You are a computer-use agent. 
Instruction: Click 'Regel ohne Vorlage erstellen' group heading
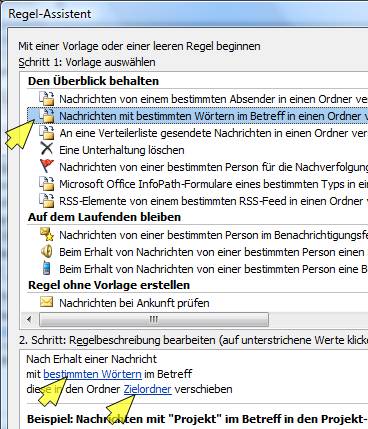tap(109, 285)
